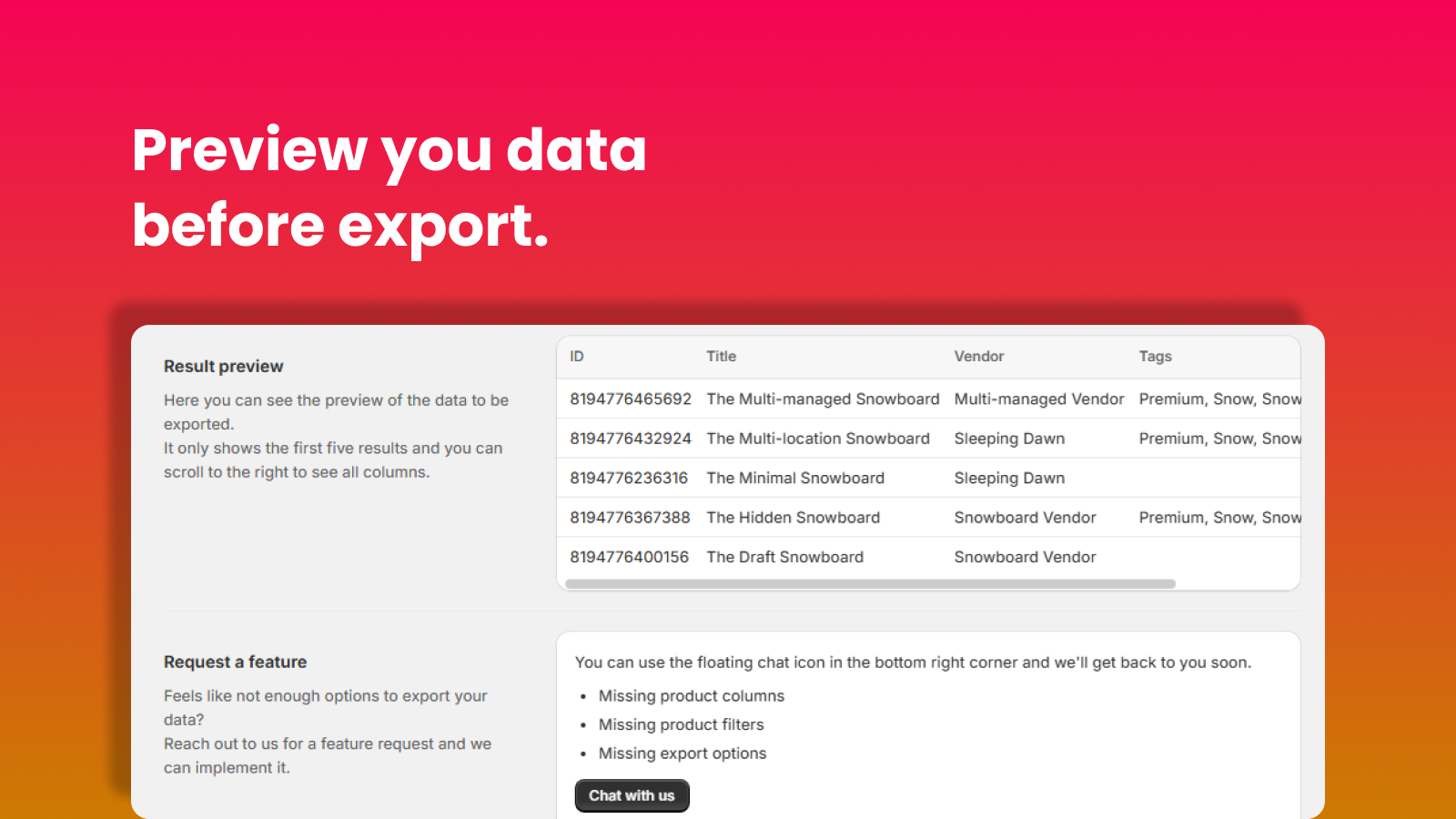This screenshot has width=1456, height=819.
Task: Click the Multi-managed Vendor cell
Action: (x=1039, y=399)
